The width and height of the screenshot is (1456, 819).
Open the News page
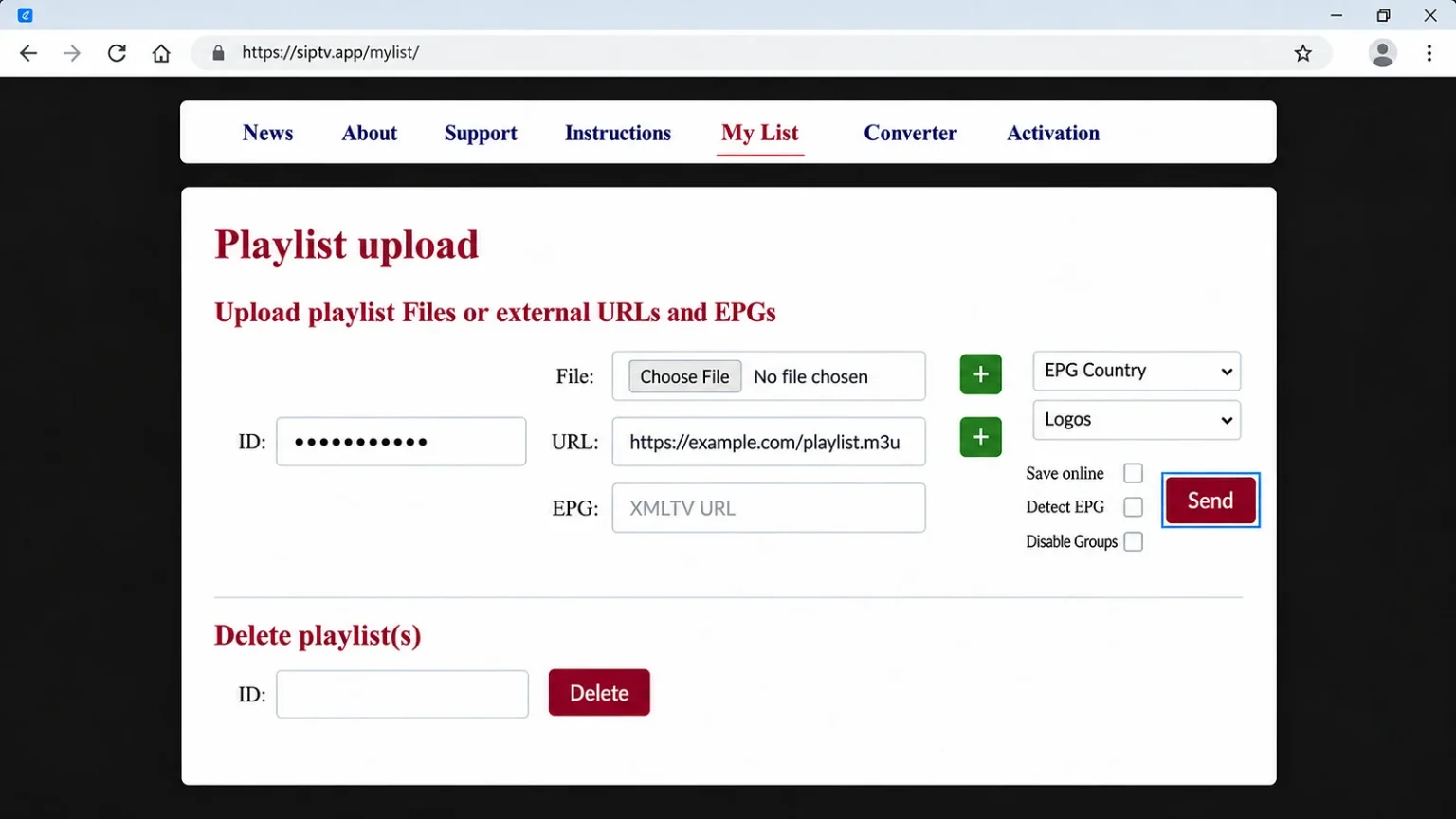tap(267, 133)
